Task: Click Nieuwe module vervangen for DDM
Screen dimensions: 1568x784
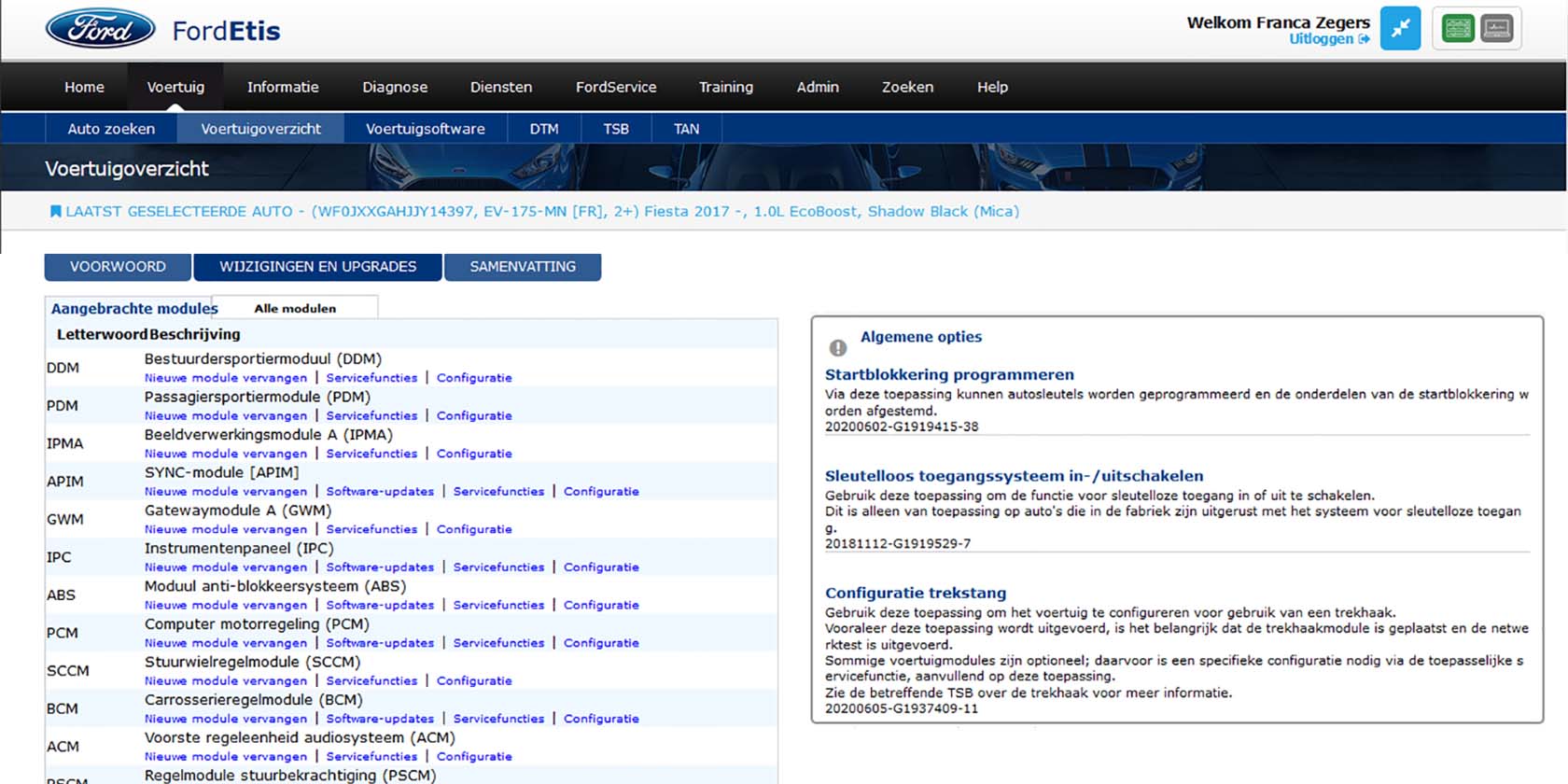Action: pyautogui.click(x=226, y=378)
